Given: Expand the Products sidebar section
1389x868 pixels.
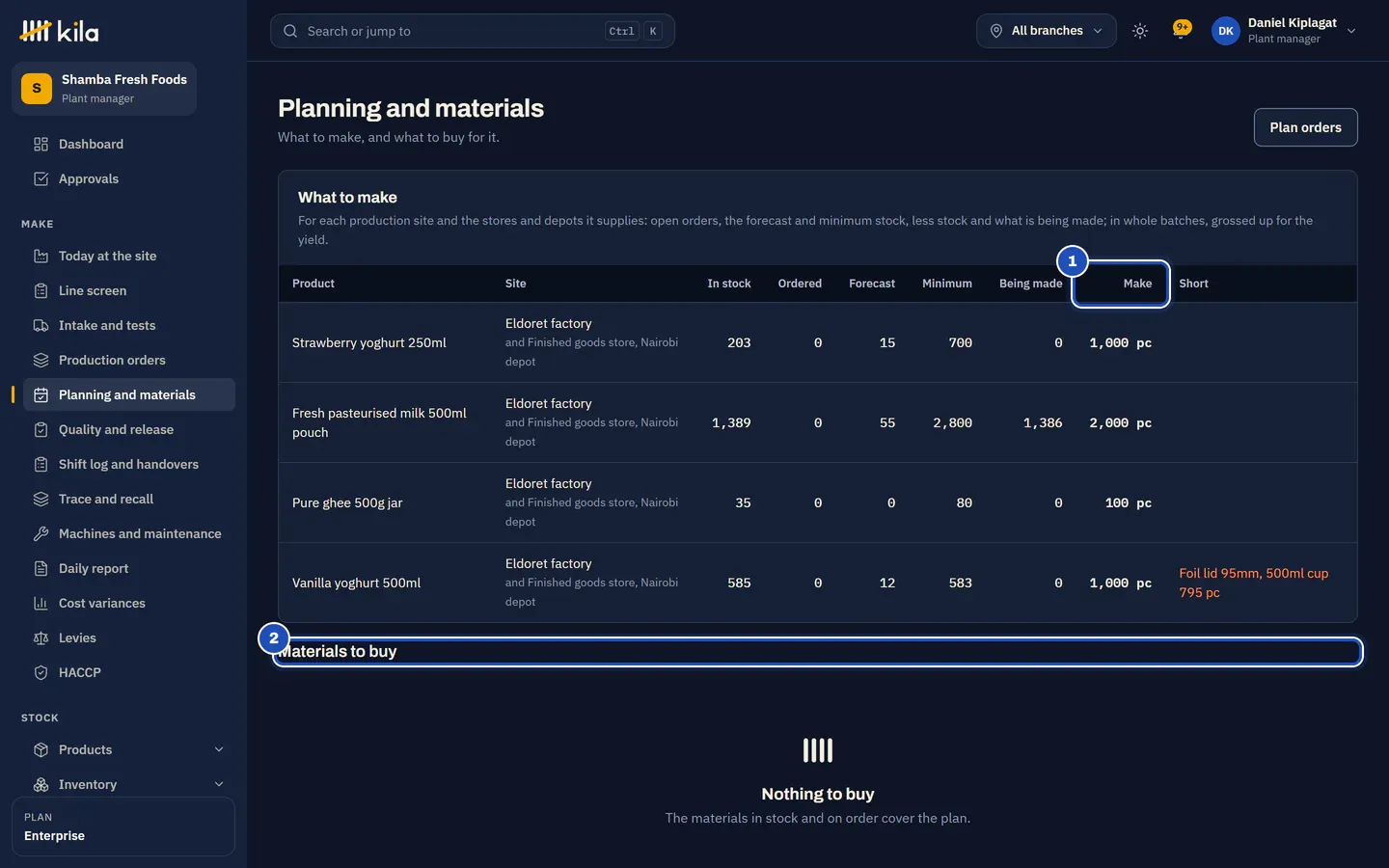Looking at the screenshot, I should click(x=129, y=750).
